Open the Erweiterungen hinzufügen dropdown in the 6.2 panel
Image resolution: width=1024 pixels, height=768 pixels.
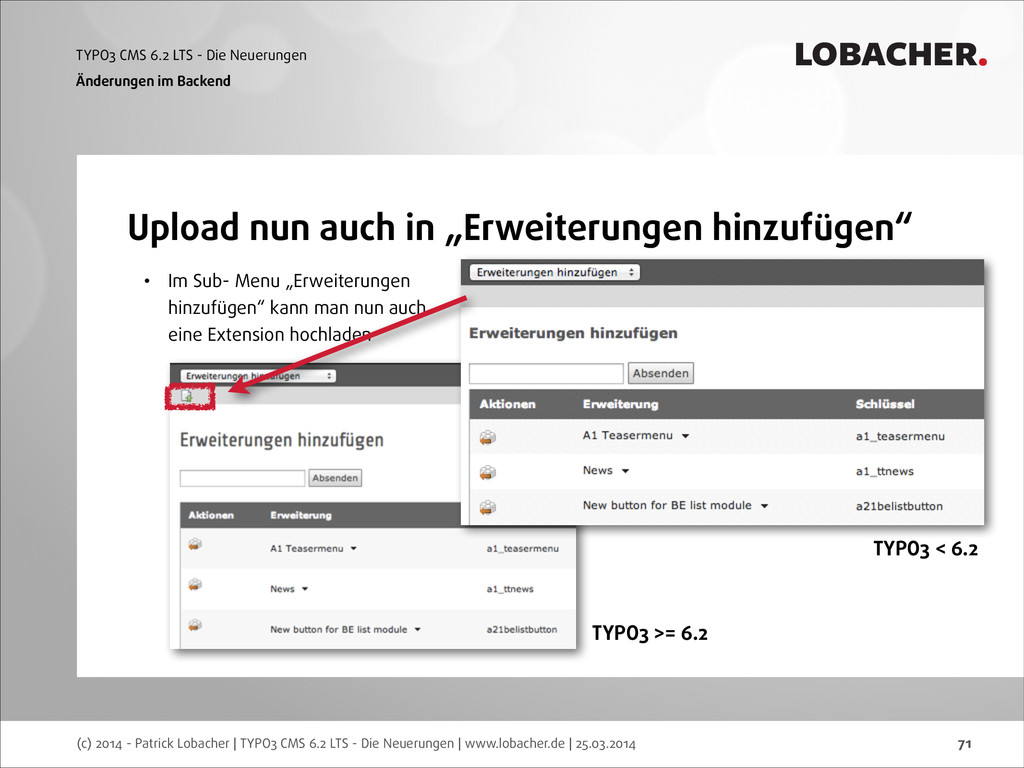(258, 376)
